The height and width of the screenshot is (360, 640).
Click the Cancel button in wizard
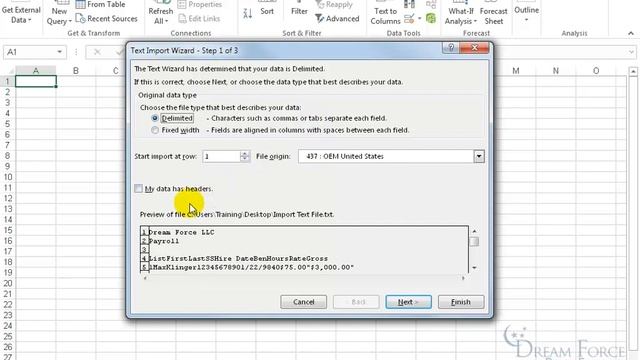point(304,302)
